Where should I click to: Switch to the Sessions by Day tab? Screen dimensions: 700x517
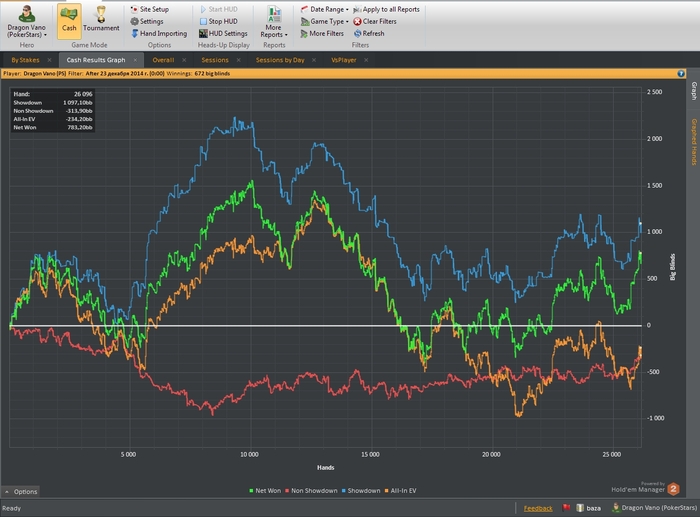[280, 60]
